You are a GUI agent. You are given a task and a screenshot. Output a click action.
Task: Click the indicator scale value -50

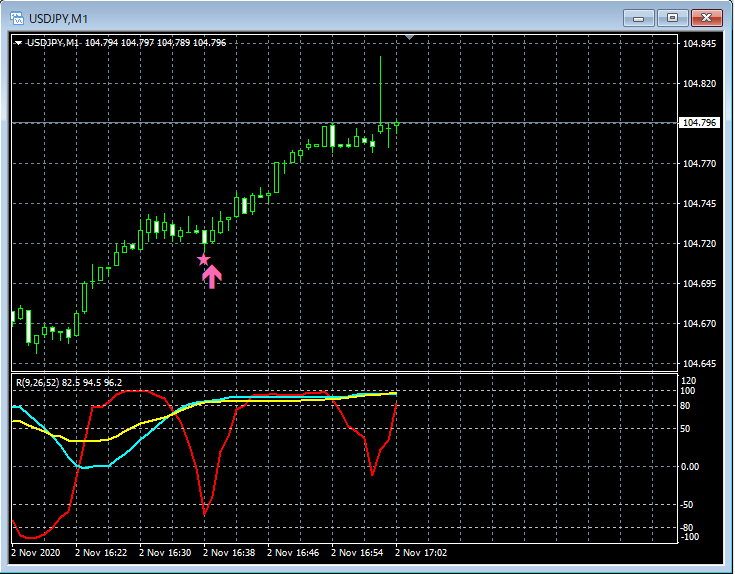pyautogui.click(x=687, y=505)
